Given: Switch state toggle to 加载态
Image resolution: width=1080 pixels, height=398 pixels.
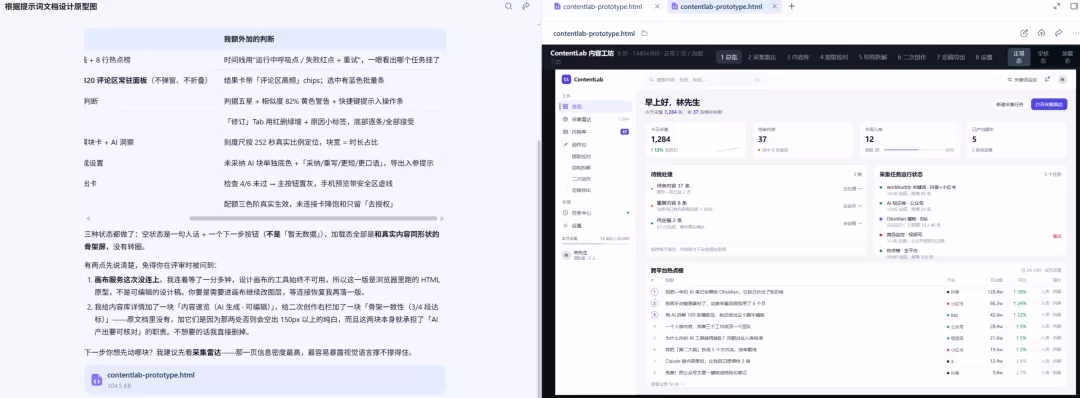Looking at the screenshot, I should coord(1067,57).
